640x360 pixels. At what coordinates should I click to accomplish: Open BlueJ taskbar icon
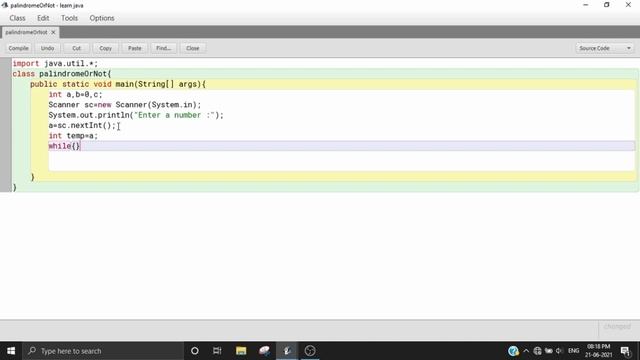click(287, 351)
